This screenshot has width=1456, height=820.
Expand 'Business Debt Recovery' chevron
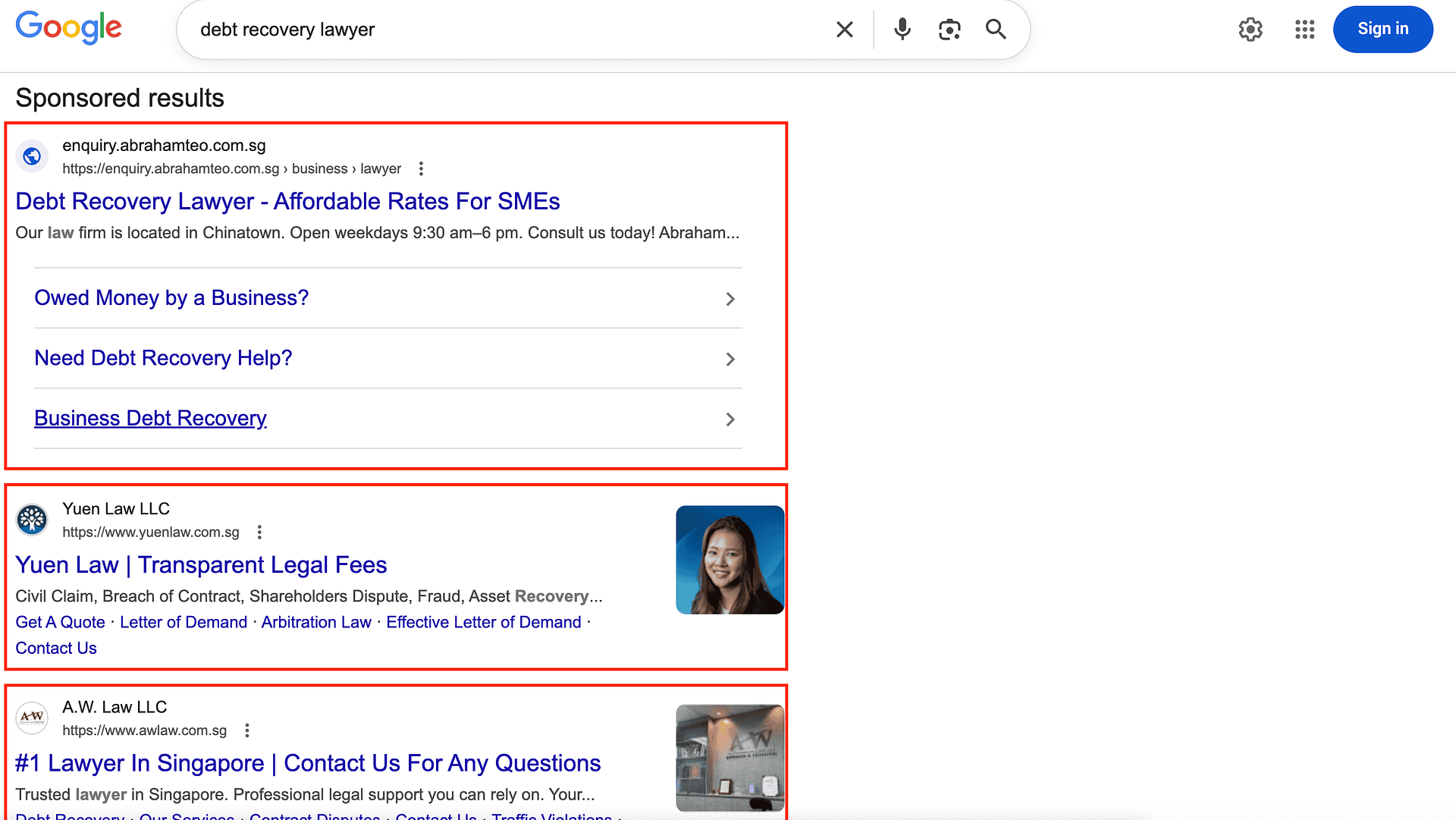[730, 419]
